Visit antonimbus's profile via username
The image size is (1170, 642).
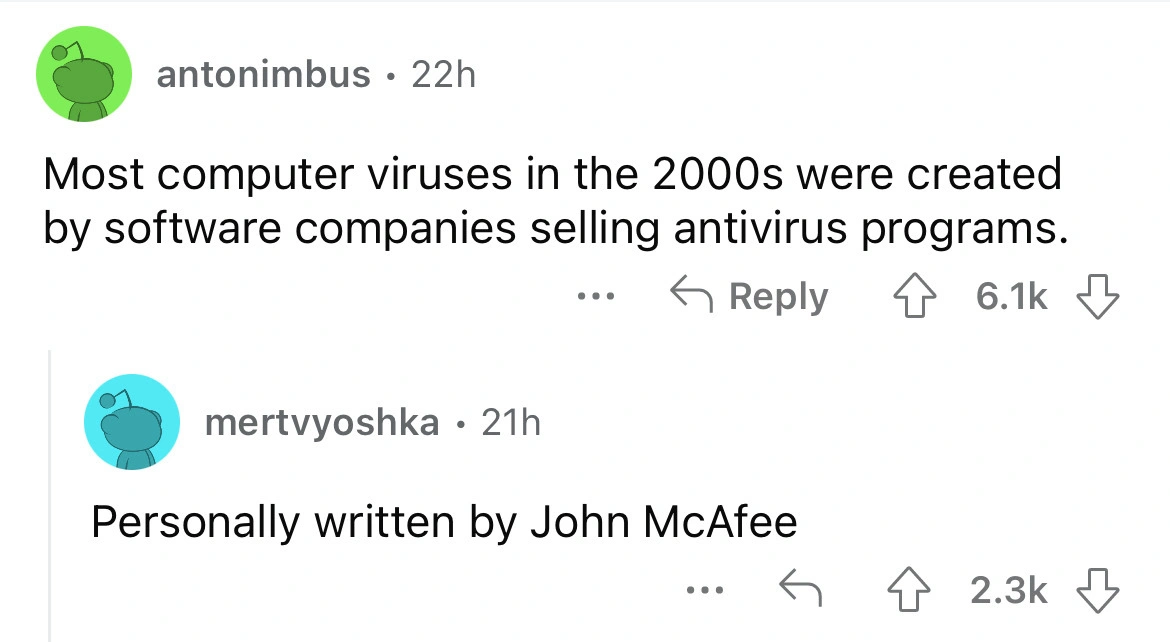[264, 75]
